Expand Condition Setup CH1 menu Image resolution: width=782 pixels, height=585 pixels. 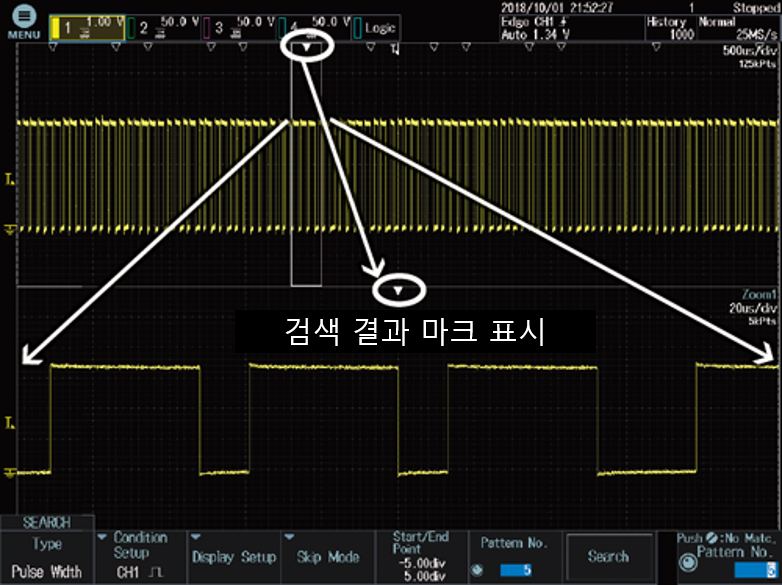tap(141, 558)
